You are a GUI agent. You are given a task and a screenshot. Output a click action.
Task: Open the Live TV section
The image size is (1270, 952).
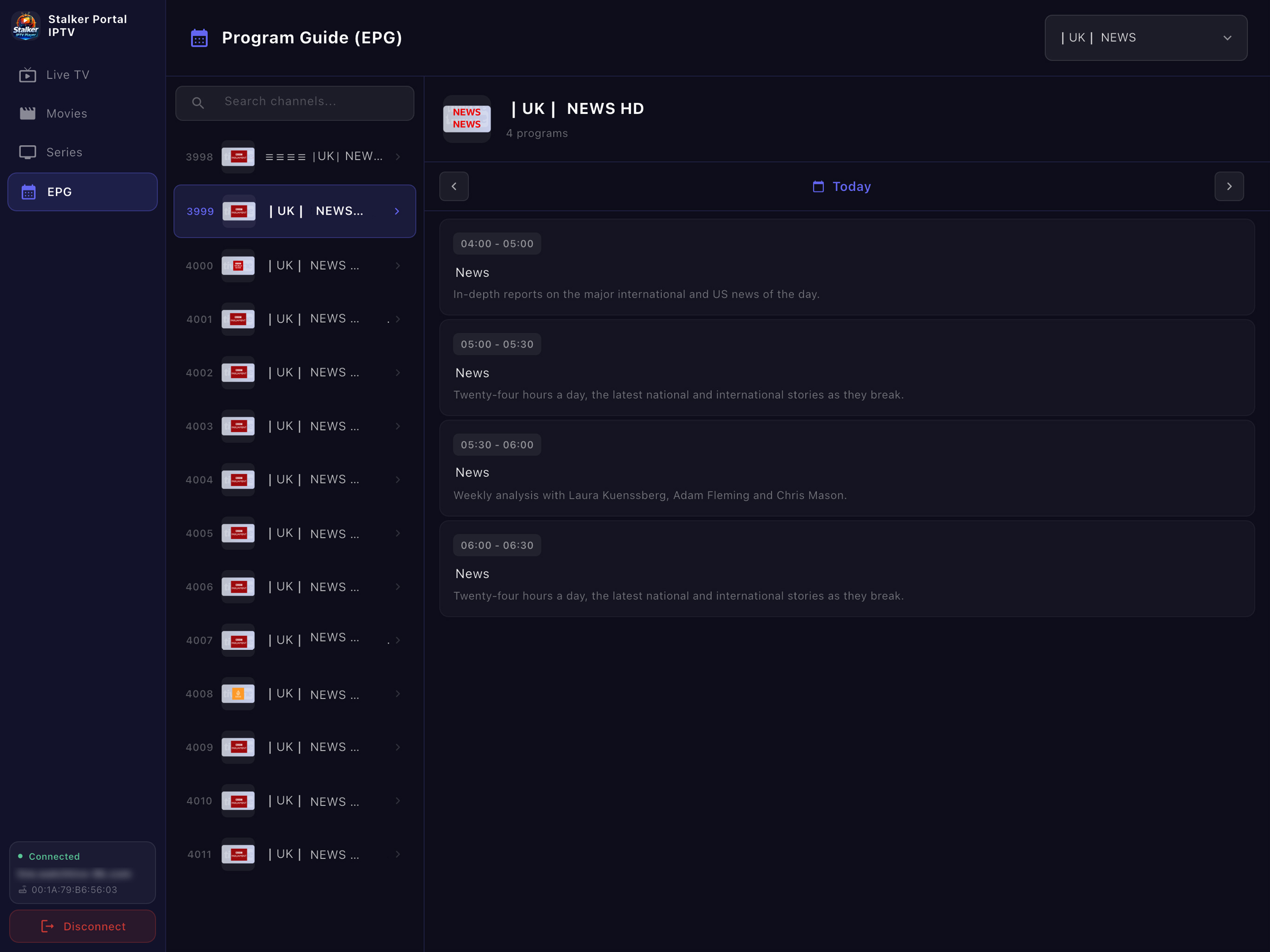82,75
